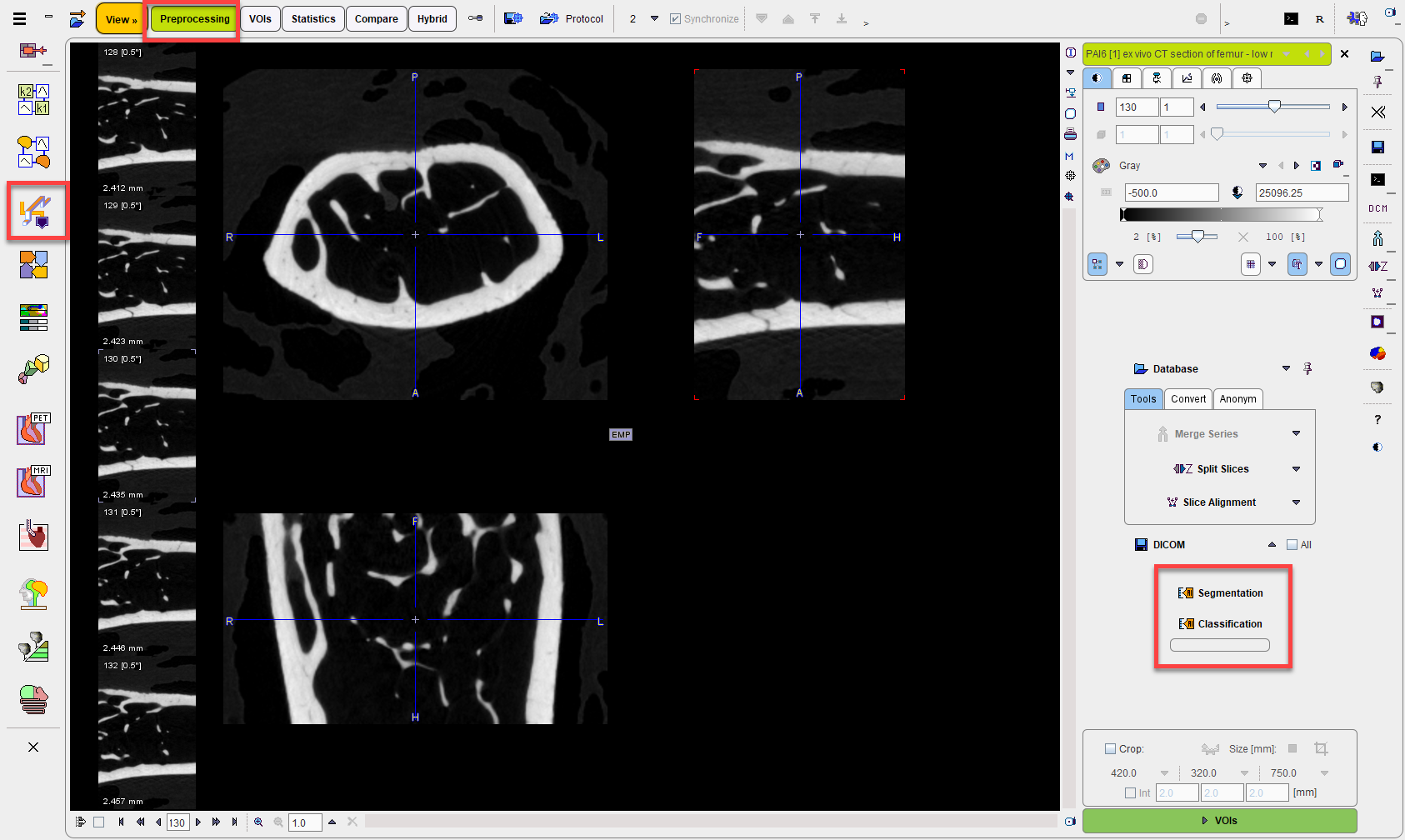This screenshot has width=1405, height=840.
Task: Open the View tool page
Action: pyautogui.click(x=121, y=19)
